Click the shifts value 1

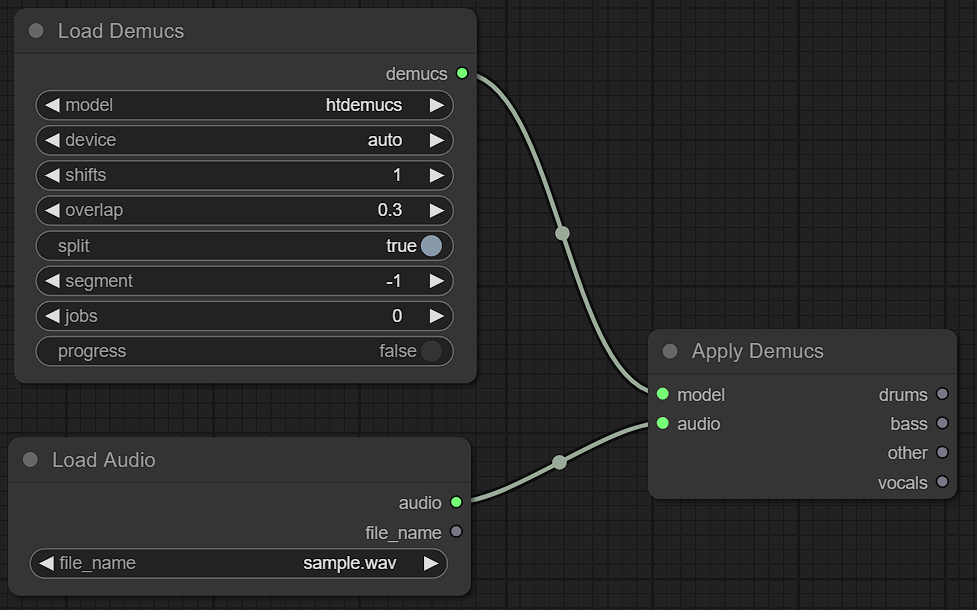pyautogui.click(x=397, y=175)
